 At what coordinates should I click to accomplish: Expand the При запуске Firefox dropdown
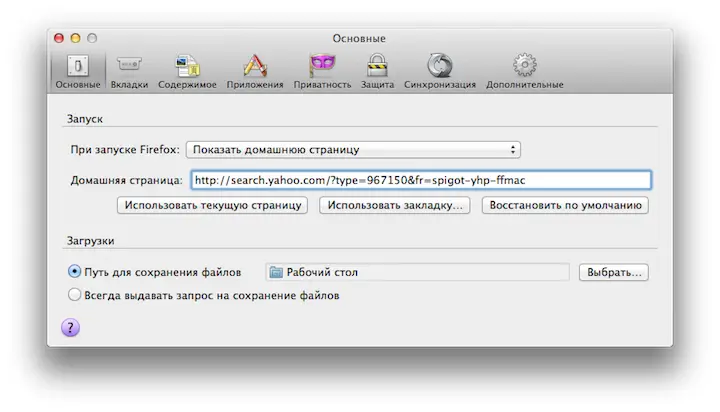click(x=354, y=150)
